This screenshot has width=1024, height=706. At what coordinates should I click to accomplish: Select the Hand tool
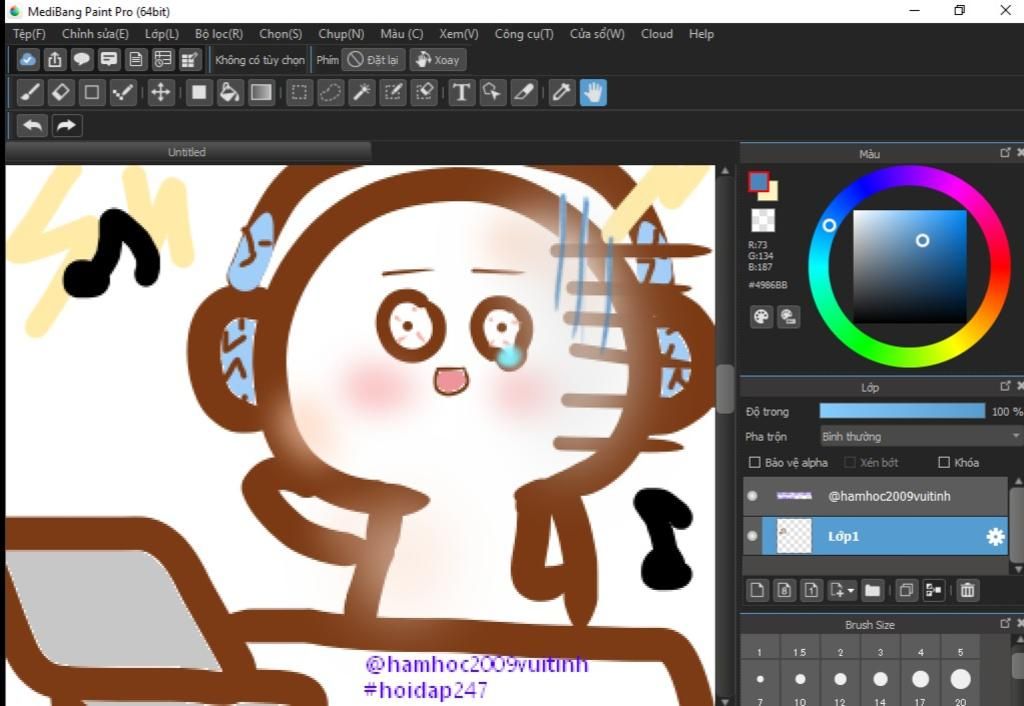point(593,92)
